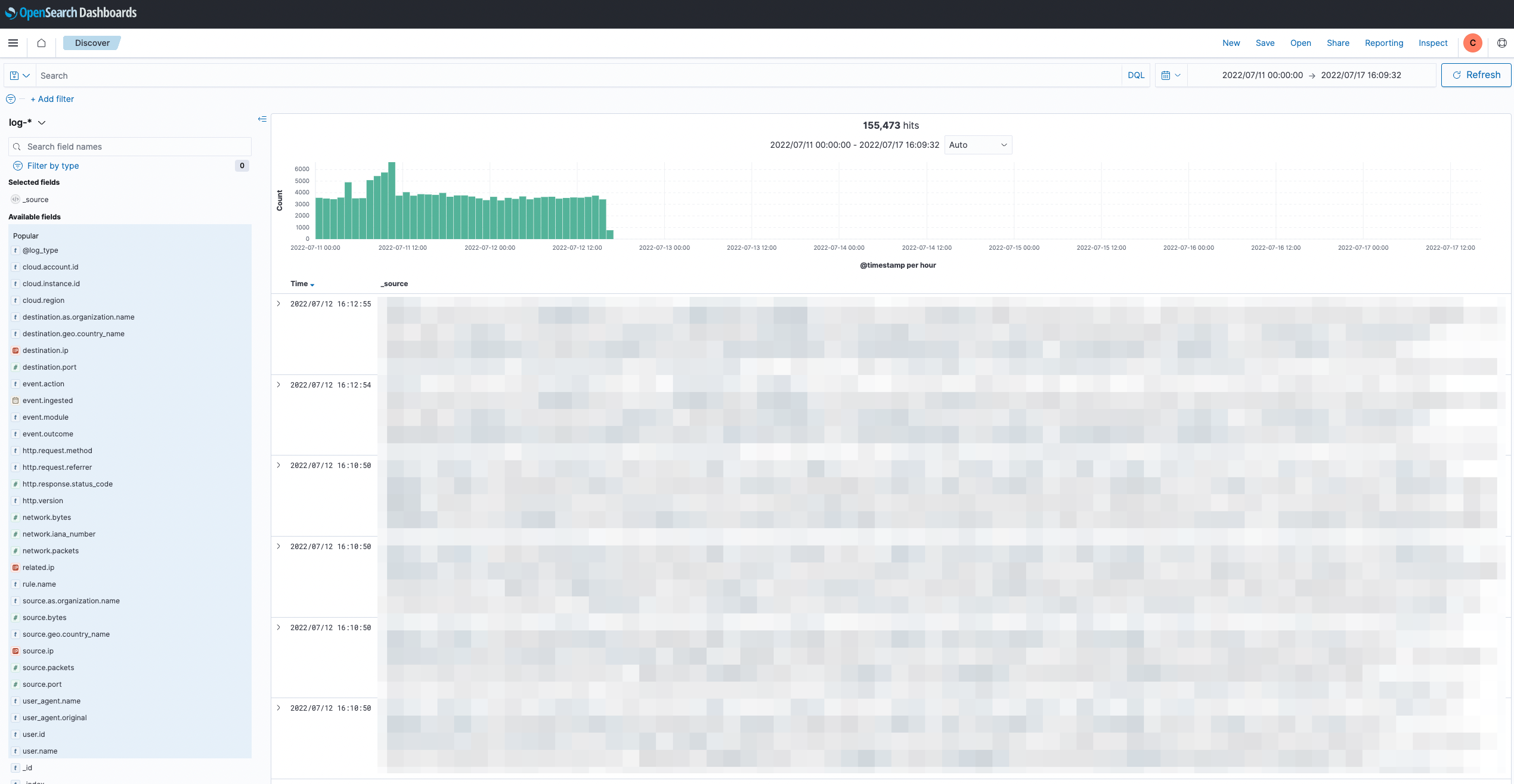The width and height of the screenshot is (1514, 784).
Task: Open the log-* index pattern dropdown
Action: click(27, 122)
